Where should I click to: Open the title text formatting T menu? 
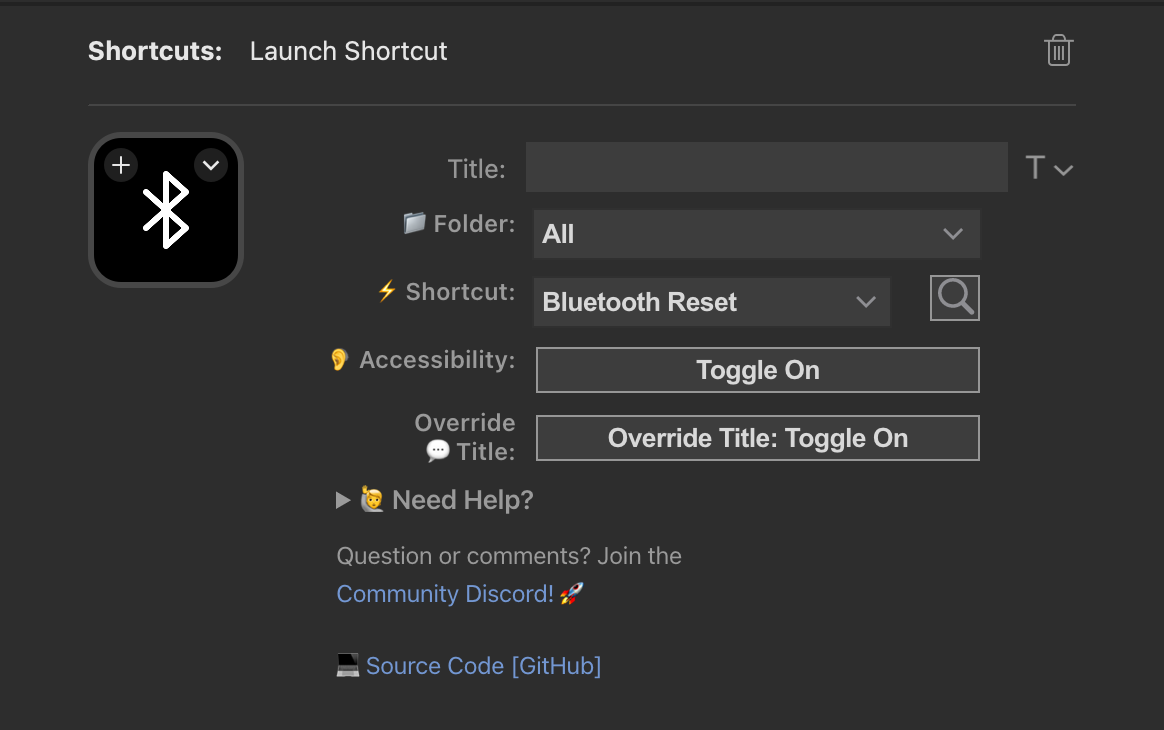pos(1048,168)
